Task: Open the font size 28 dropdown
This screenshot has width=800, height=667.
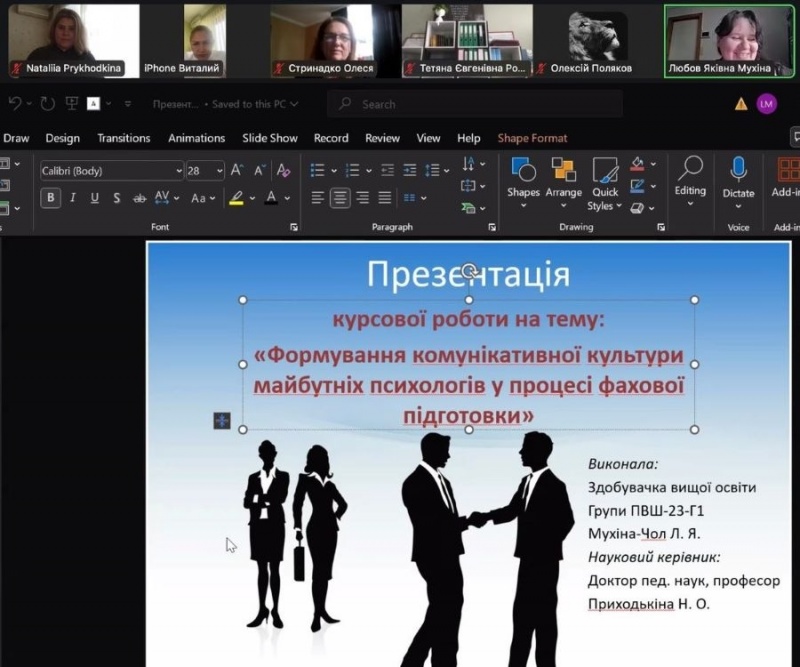Action: (x=219, y=171)
